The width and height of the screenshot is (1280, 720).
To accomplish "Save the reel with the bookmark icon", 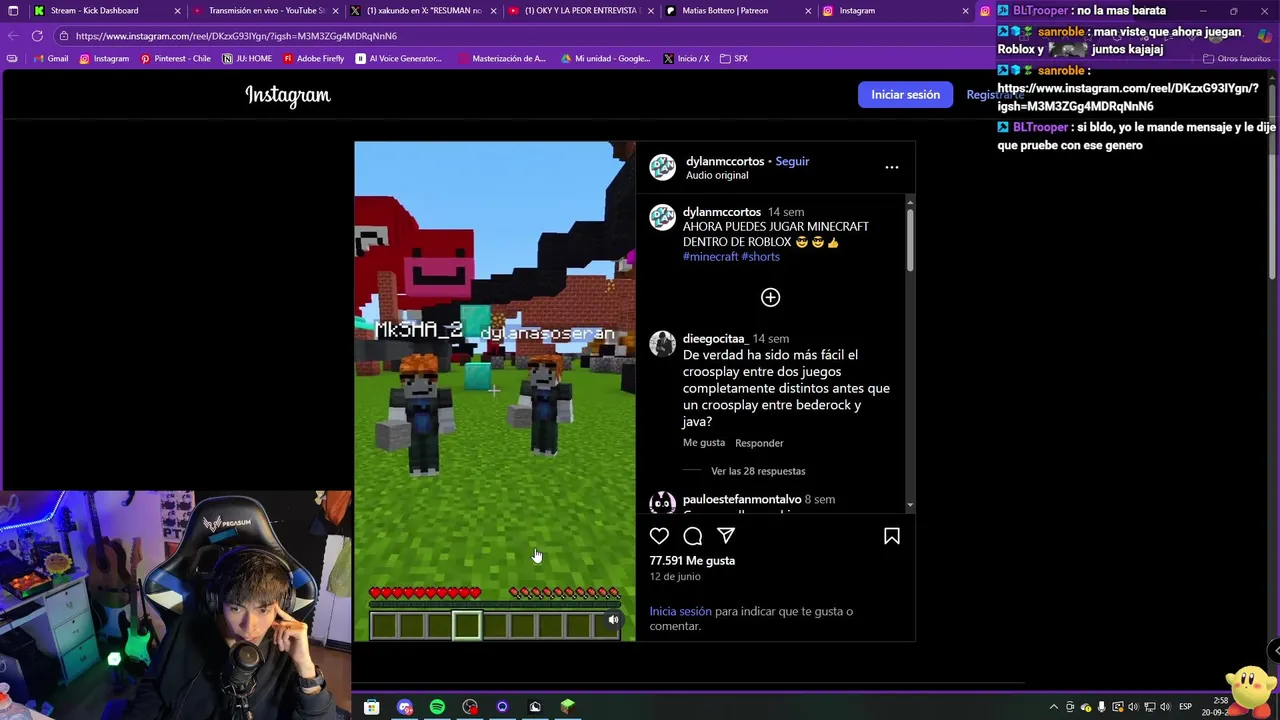I will click(x=892, y=536).
